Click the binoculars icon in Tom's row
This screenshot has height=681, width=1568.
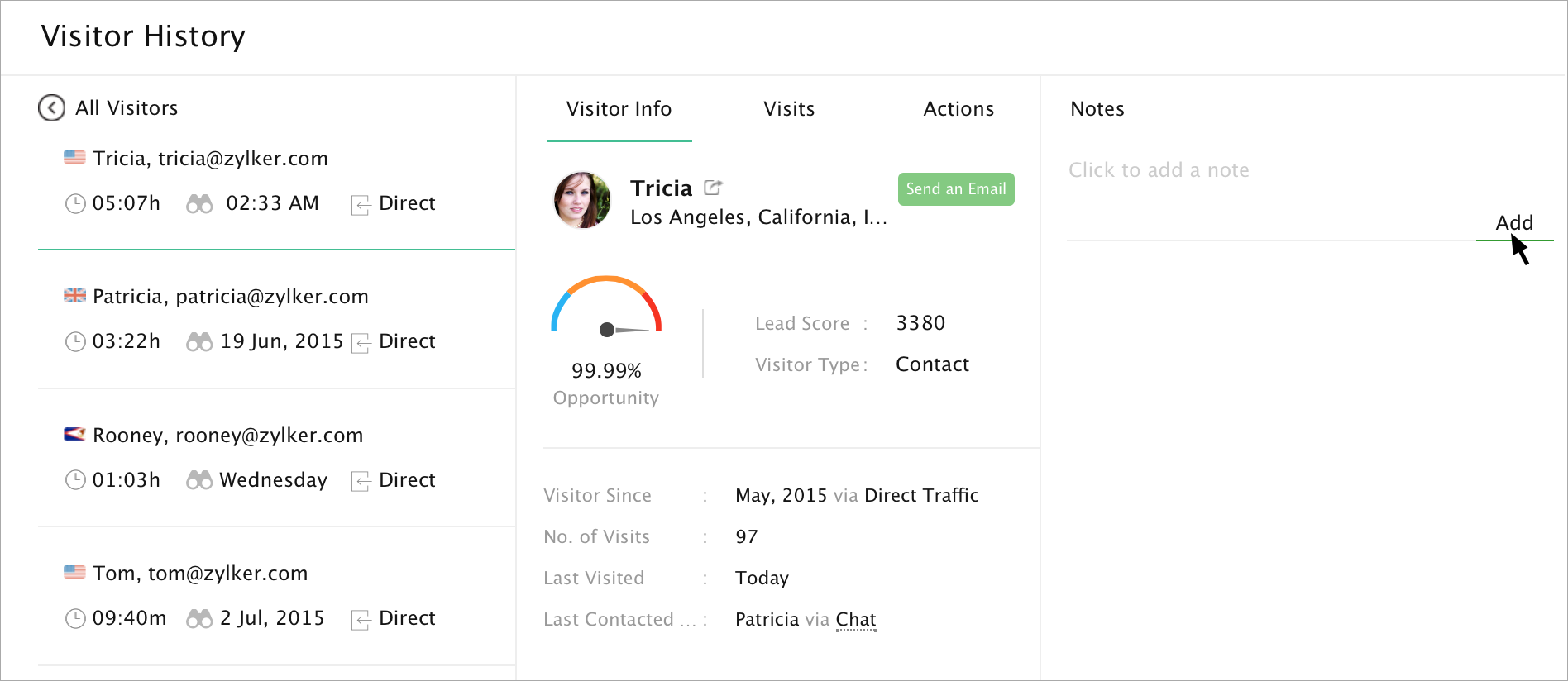[x=199, y=618]
